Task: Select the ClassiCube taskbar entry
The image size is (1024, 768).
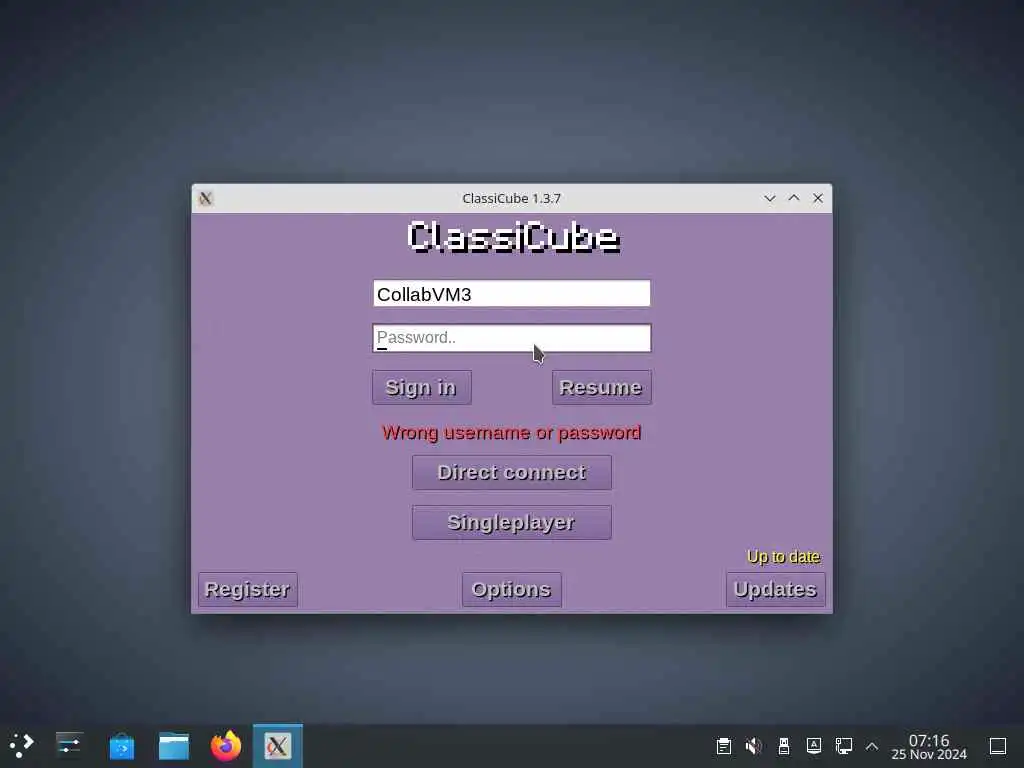Action: tap(278, 745)
